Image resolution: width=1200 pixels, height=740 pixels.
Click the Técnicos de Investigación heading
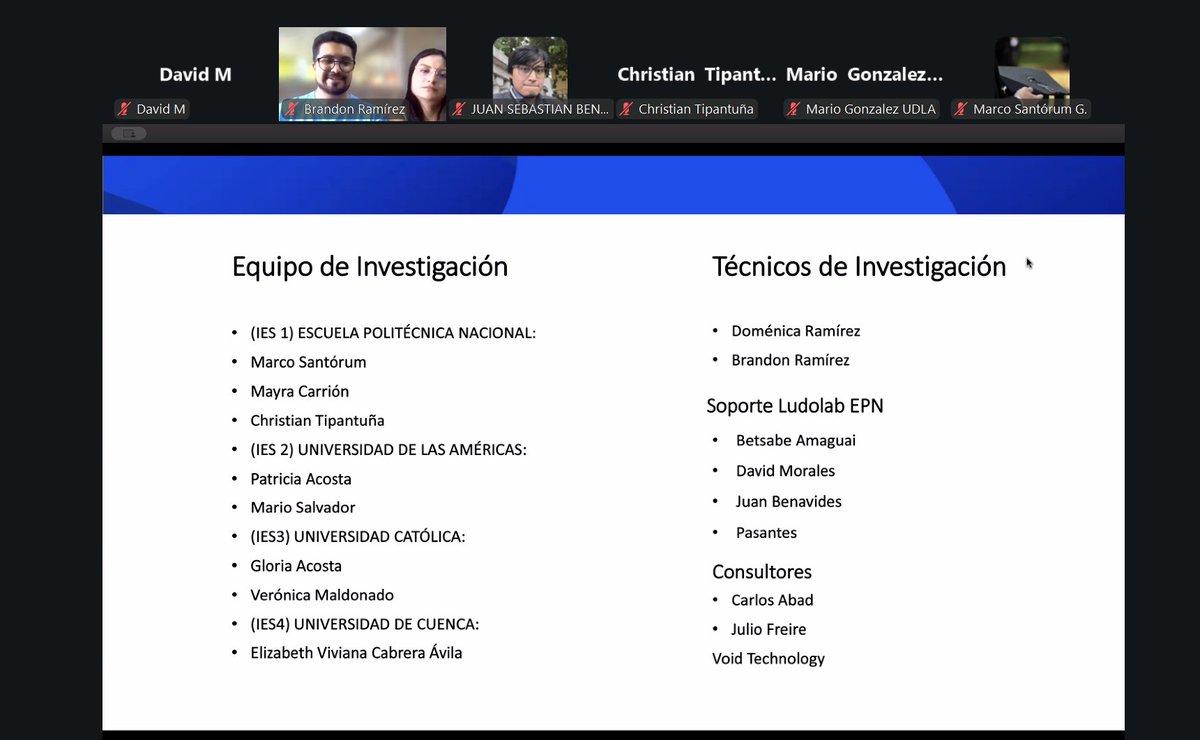point(859,267)
